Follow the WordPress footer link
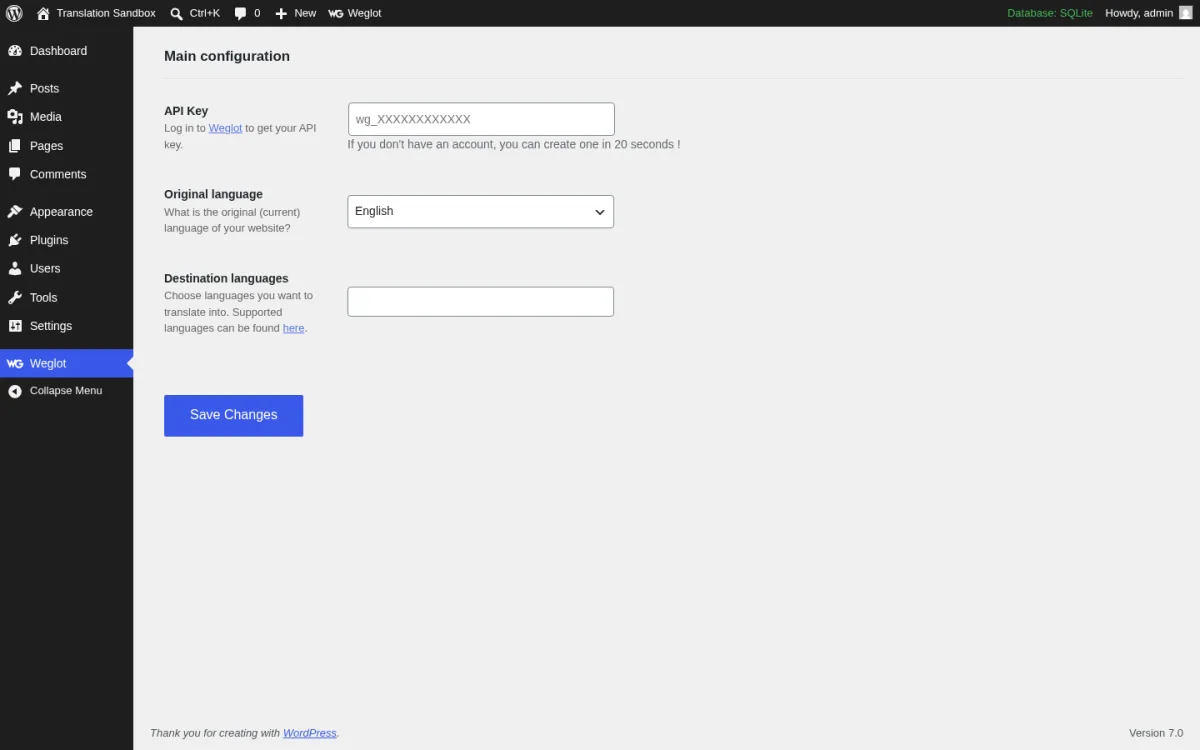 tap(310, 733)
